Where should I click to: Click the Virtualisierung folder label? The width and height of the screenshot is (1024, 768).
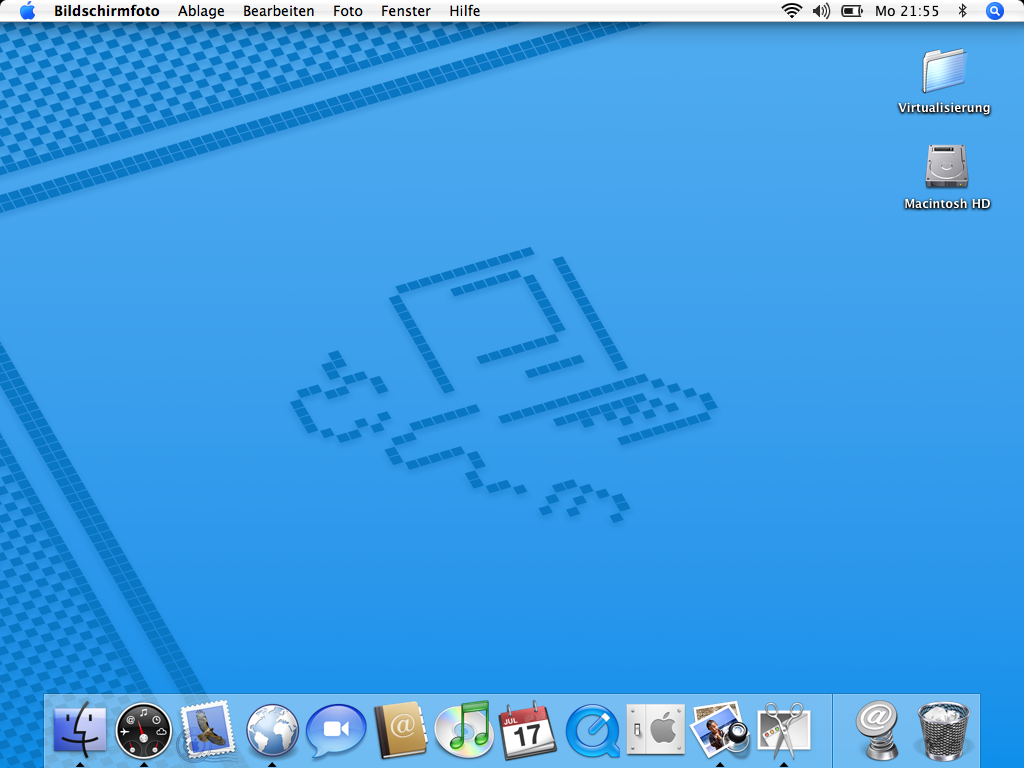(x=944, y=108)
